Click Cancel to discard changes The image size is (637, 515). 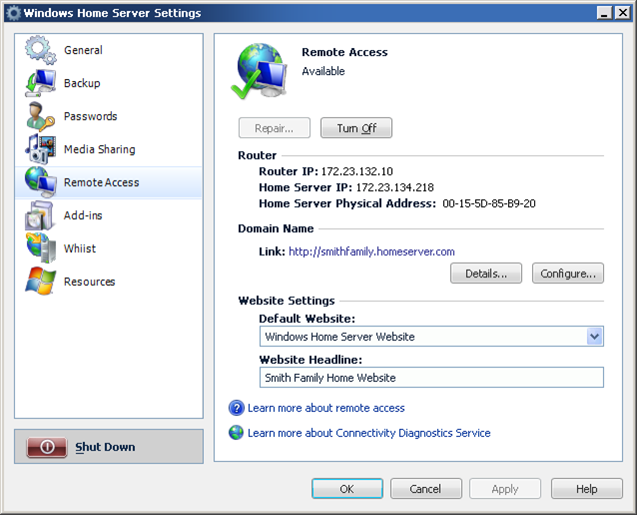426,489
